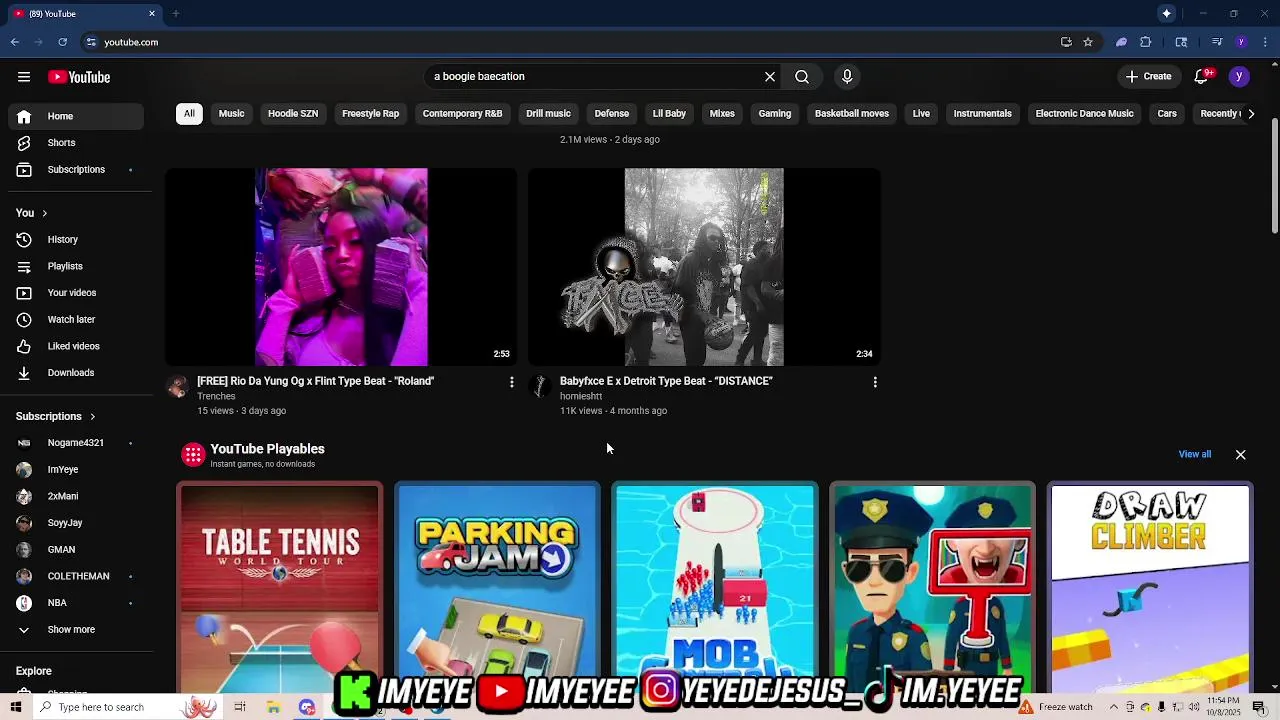The image size is (1280, 720).
Task: Select the Electronic Dance Music chip
Action: 1084,113
